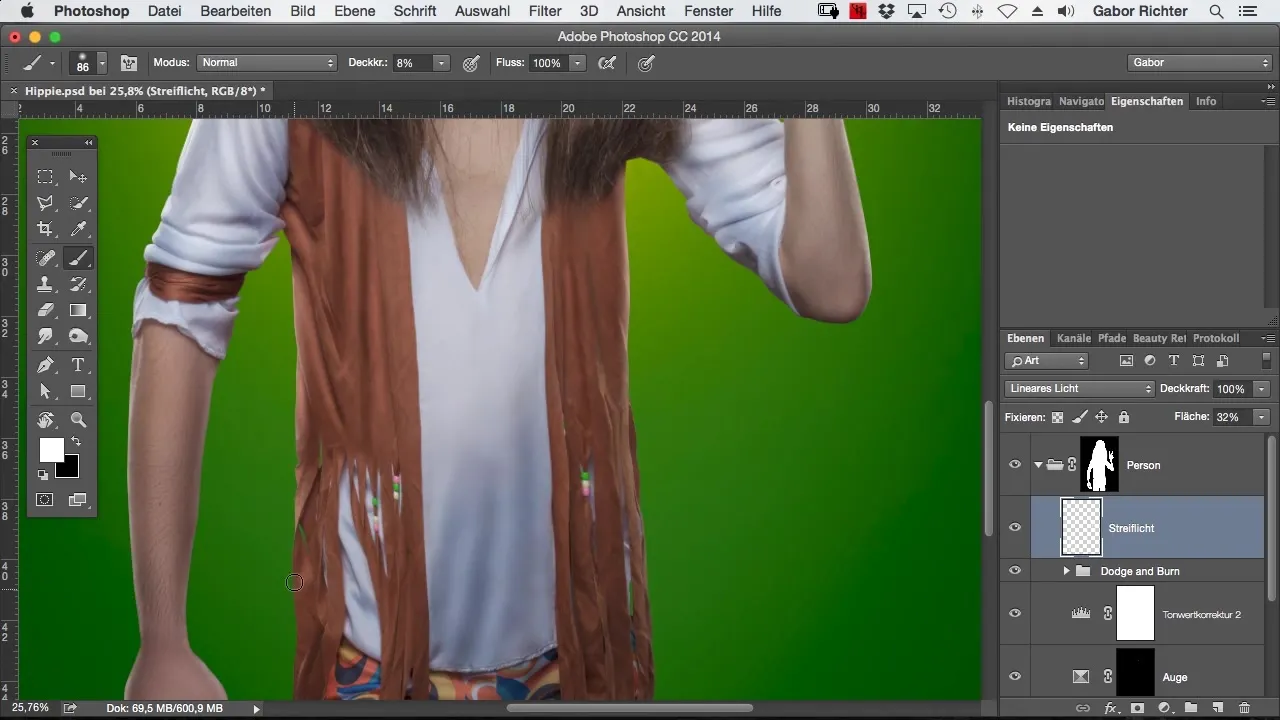Open the Fluss flow dropdown arrow
This screenshot has width=1280, height=720.
click(577, 63)
